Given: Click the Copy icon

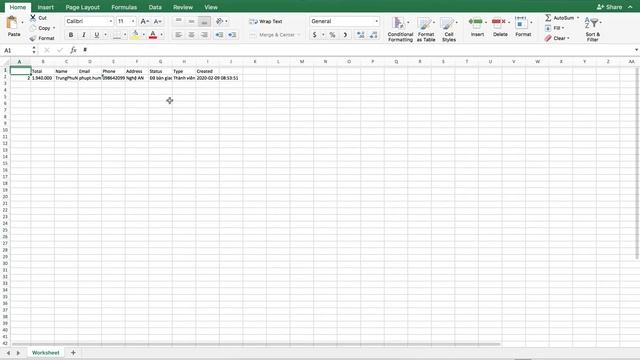Looking at the screenshot, I should (x=33, y=28).
